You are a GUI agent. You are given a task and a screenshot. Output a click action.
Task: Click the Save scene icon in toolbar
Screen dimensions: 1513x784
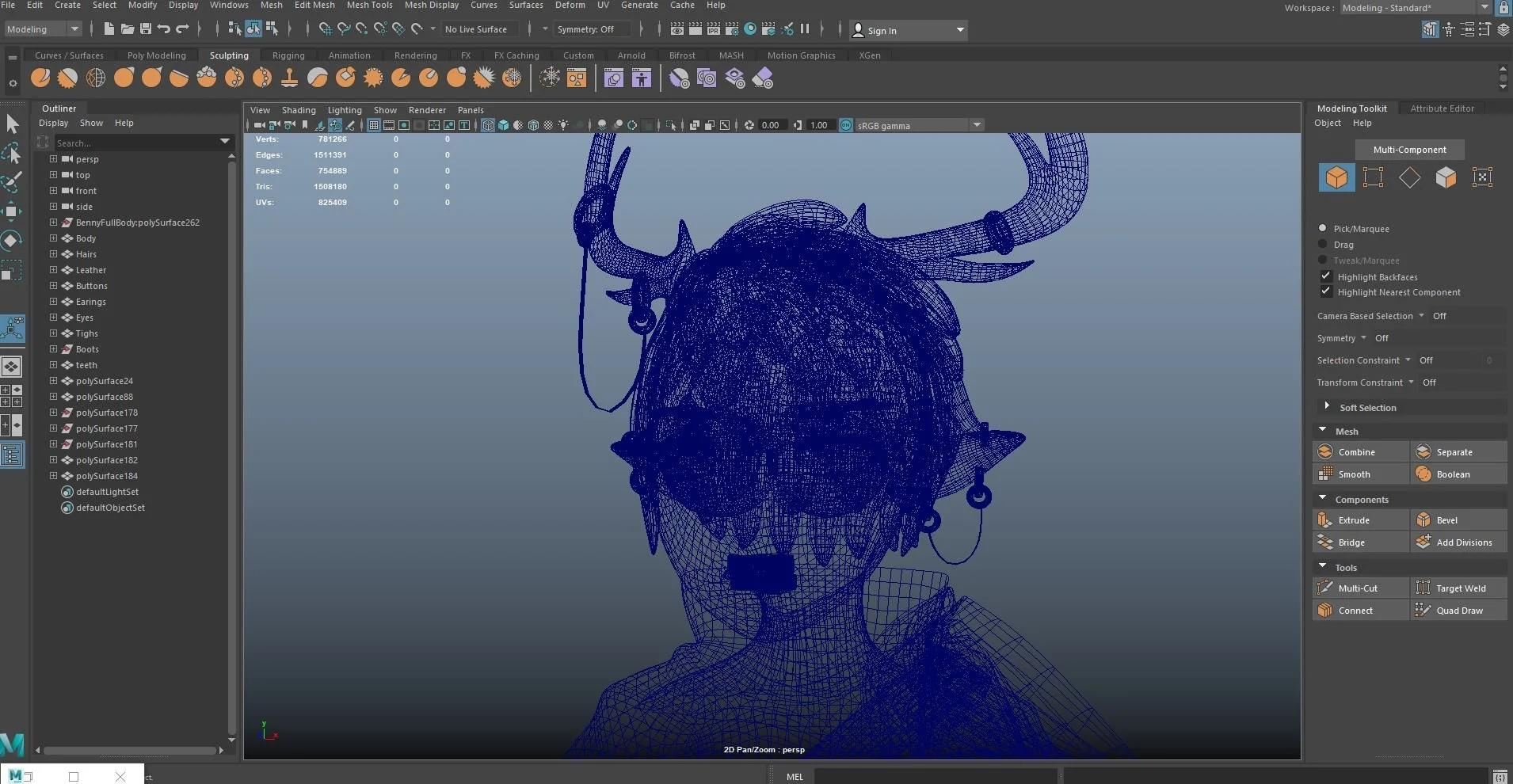pos(146,29)
